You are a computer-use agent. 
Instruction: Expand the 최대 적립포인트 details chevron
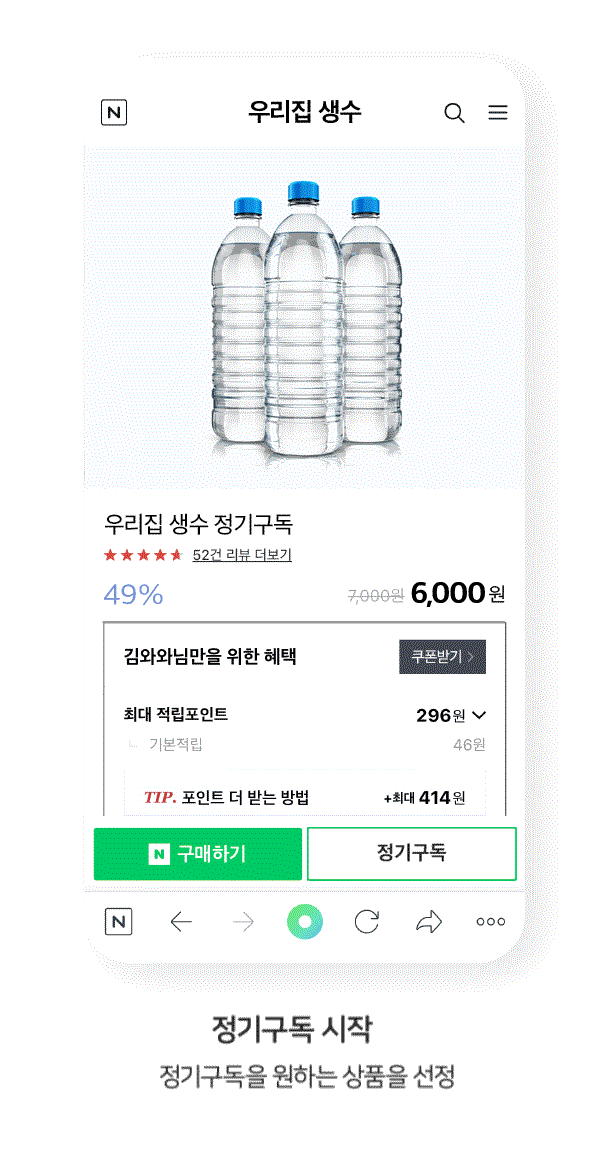[x=479, y=715]
